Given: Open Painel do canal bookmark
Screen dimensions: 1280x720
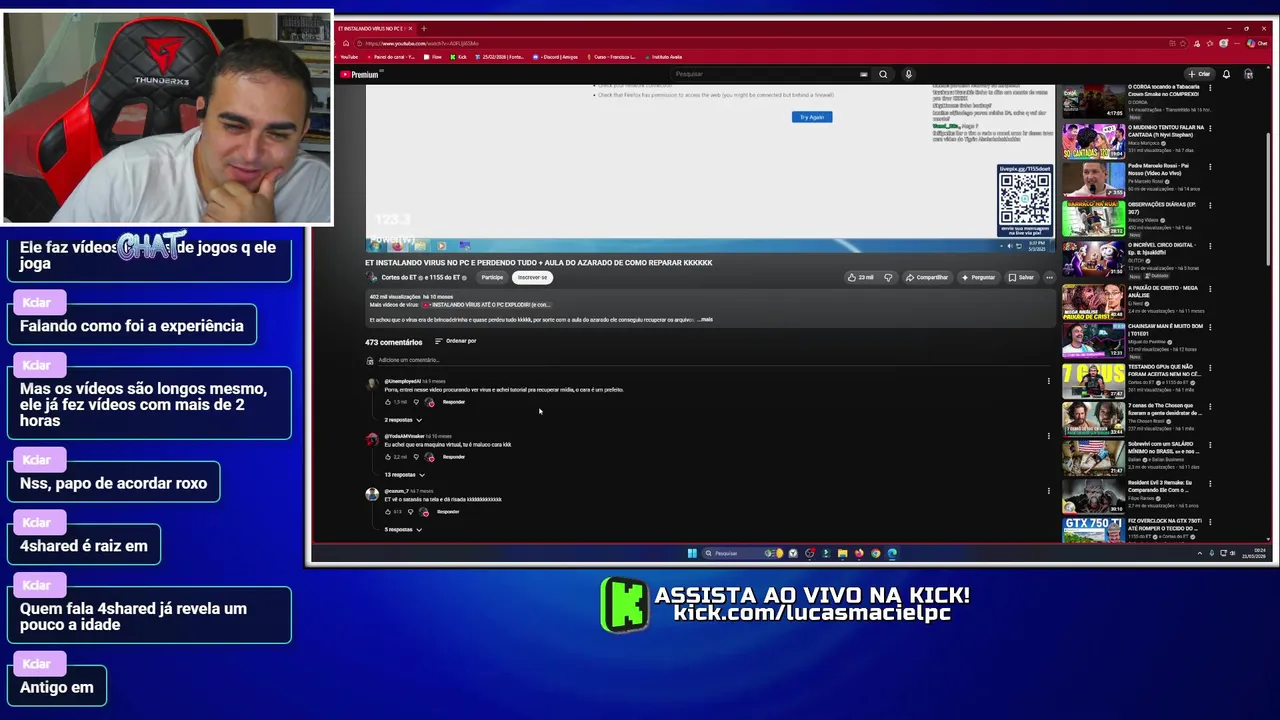Looking at the screenshot, I should point(391,57).
